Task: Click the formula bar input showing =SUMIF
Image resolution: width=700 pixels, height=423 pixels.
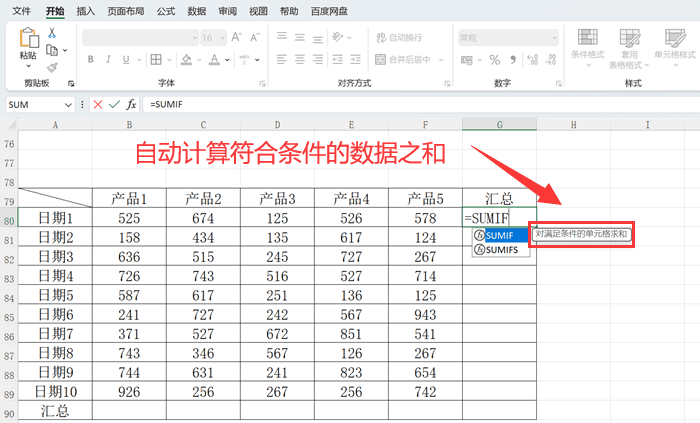Action: point(421,104)
